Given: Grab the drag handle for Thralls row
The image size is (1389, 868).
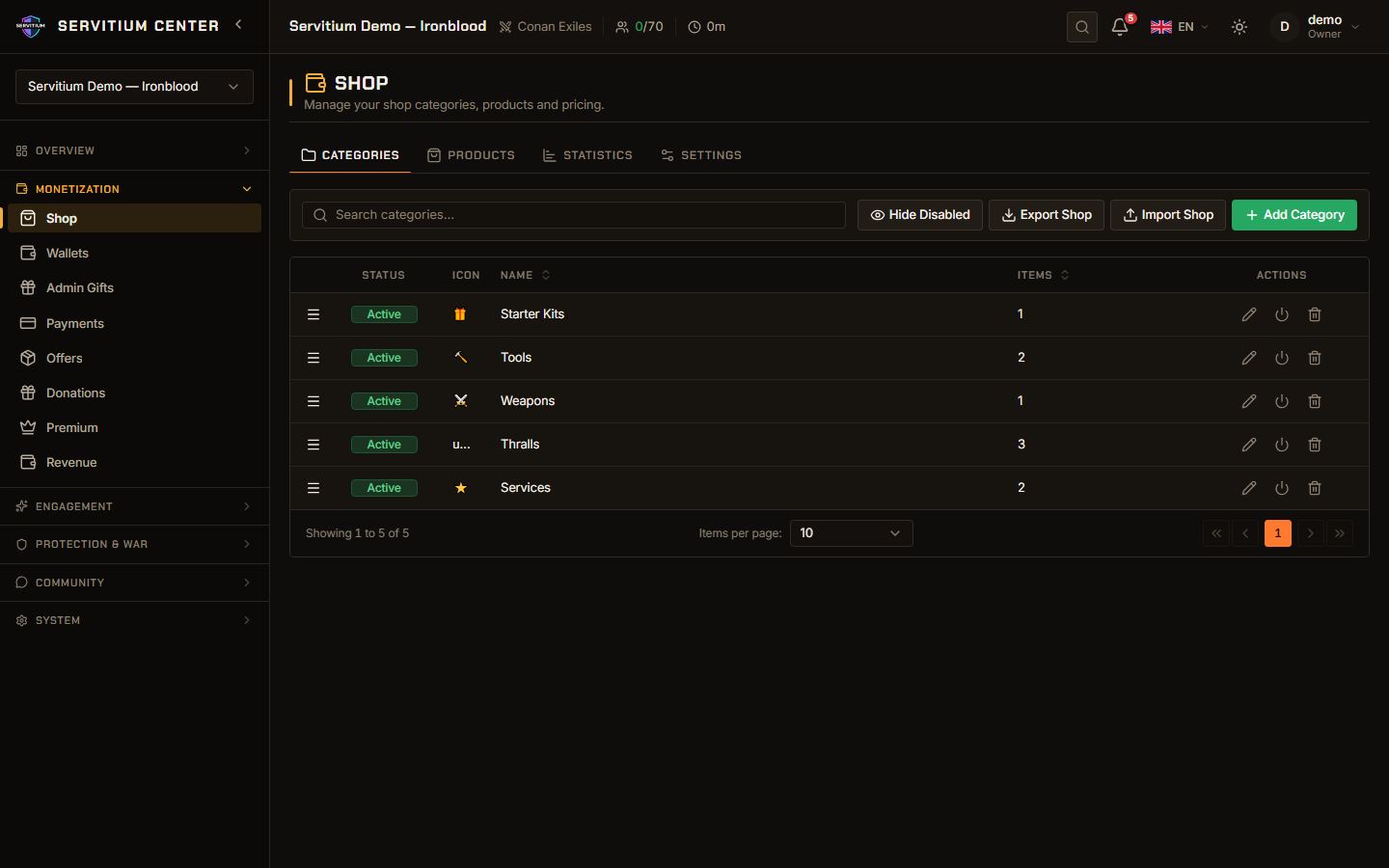Looking at the screenshot, I should tap(313, 445).
